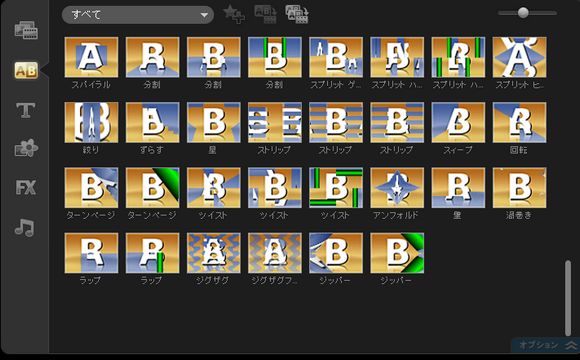580x360 pixels.
Task: Open the すべて category dropdown
Action: [138, 15]
